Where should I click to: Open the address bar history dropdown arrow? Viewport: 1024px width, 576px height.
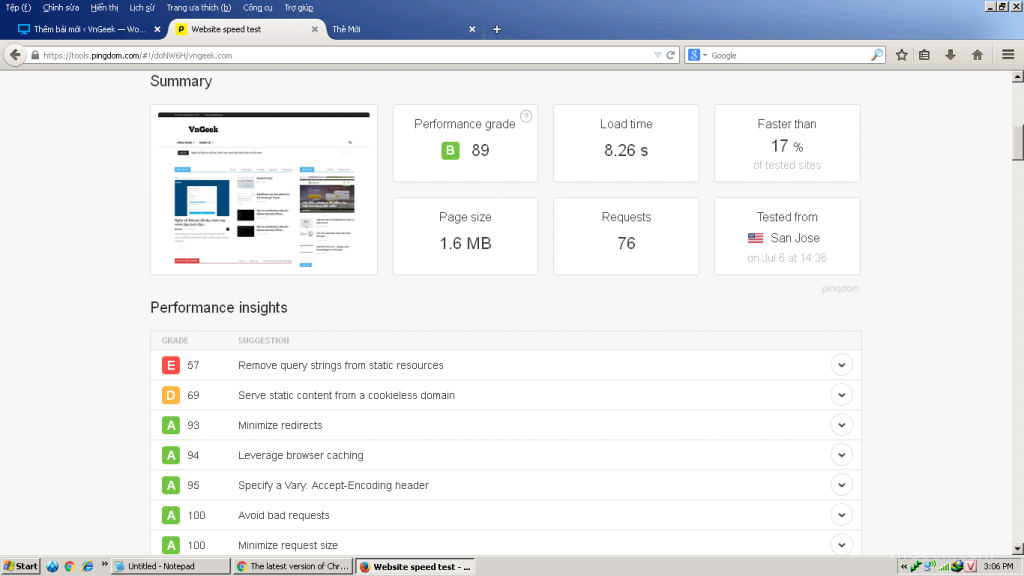[x=658, y=56]
